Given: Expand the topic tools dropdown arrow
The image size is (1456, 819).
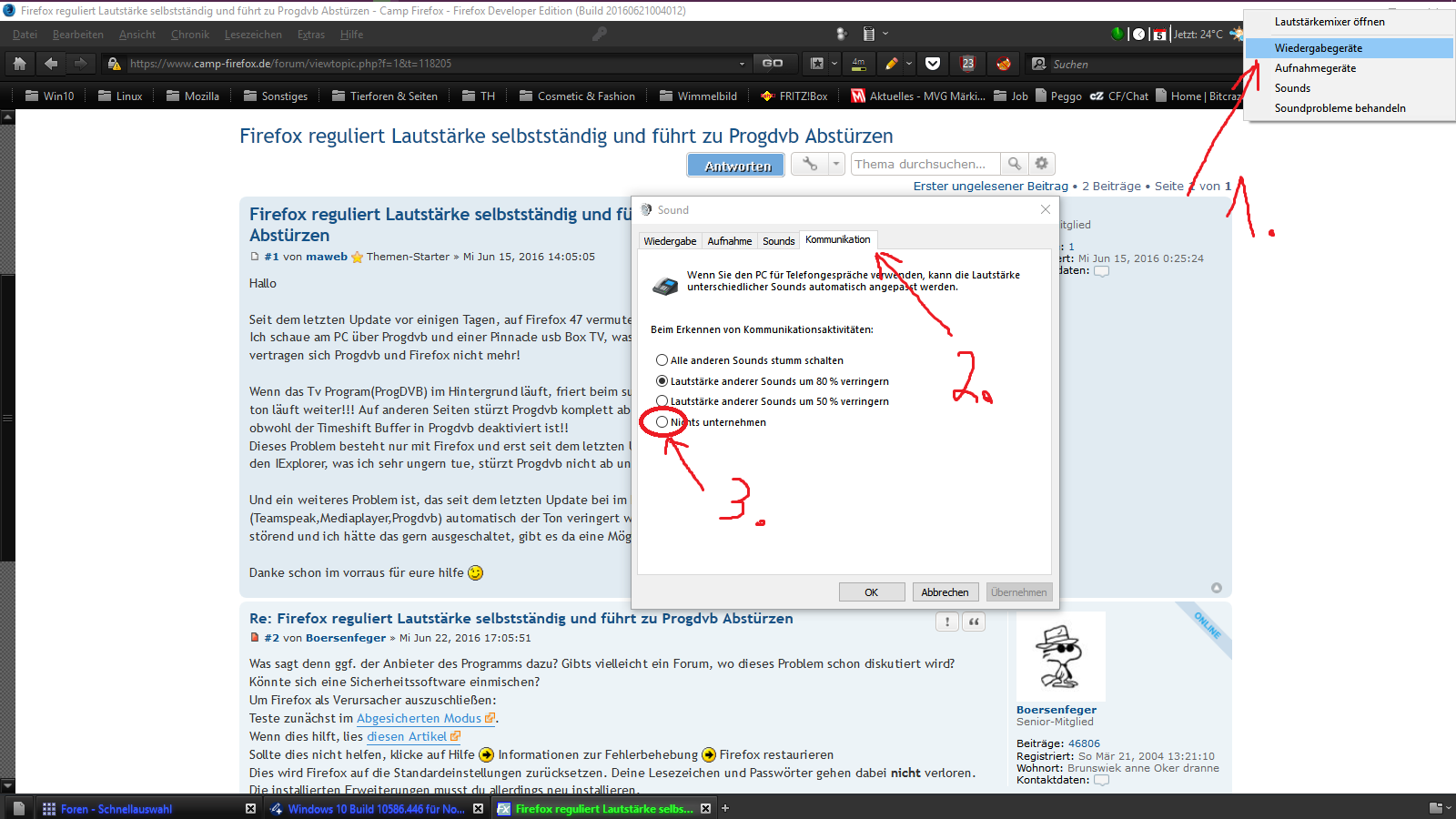Looking at the screenshot, I should tap(835, 164).
